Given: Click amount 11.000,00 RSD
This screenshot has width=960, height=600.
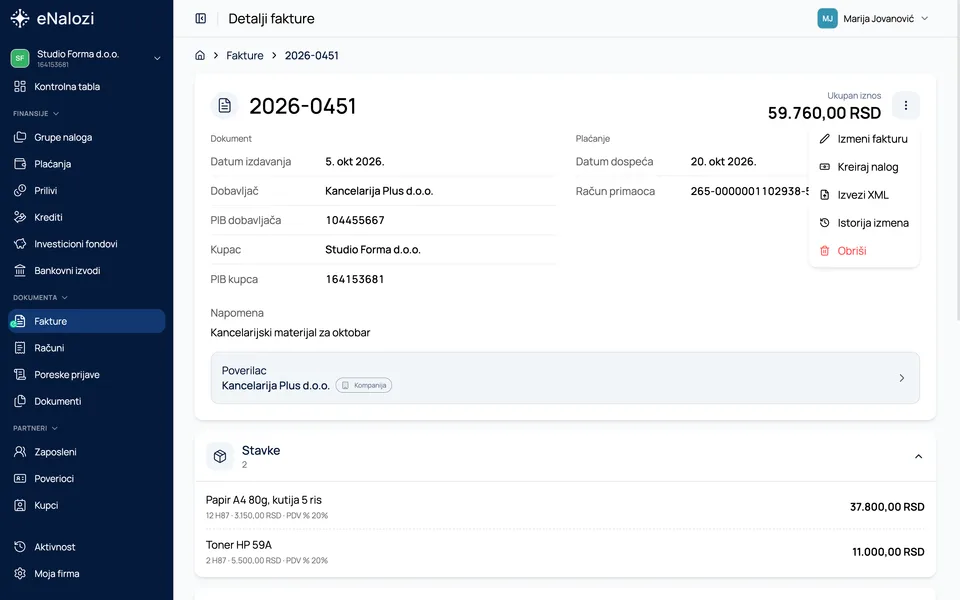Looking at the screenshot, I should 888,552.
